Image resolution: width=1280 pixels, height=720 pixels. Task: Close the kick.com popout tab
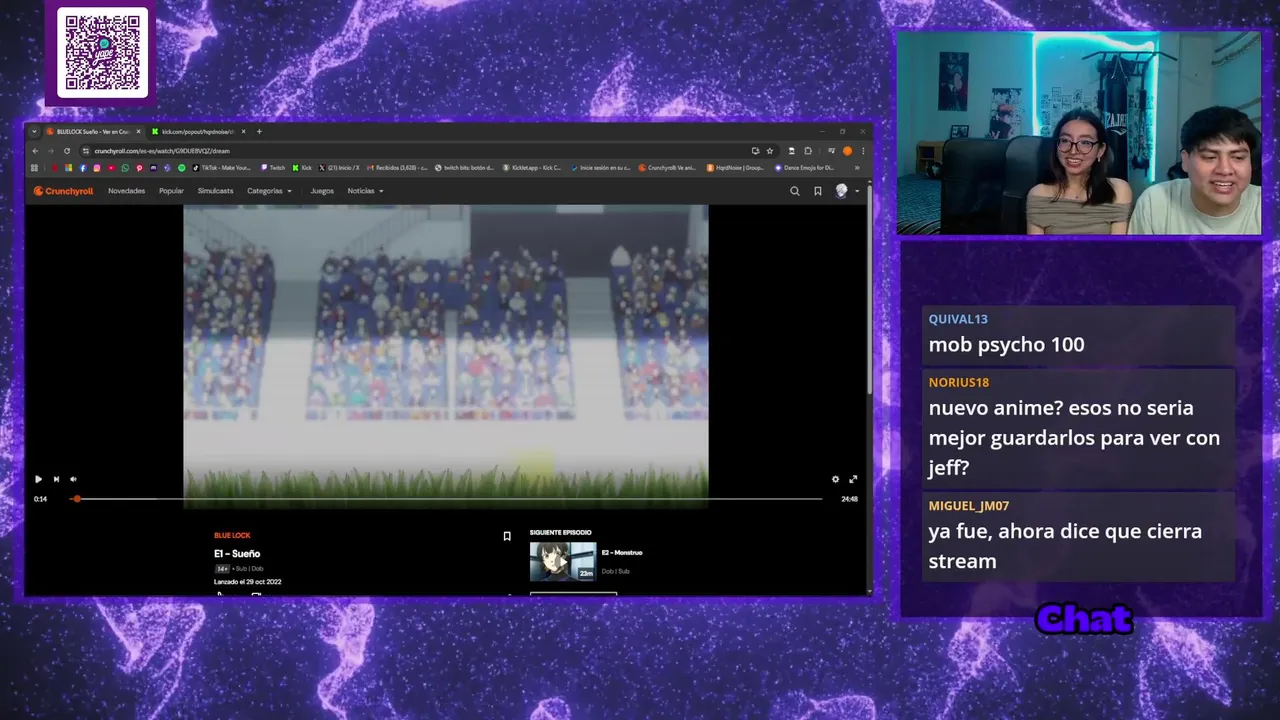tap(244, 131)
